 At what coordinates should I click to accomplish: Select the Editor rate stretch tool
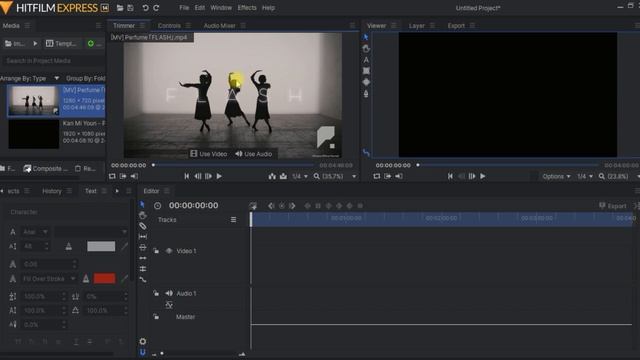click(x=142, y=280)
